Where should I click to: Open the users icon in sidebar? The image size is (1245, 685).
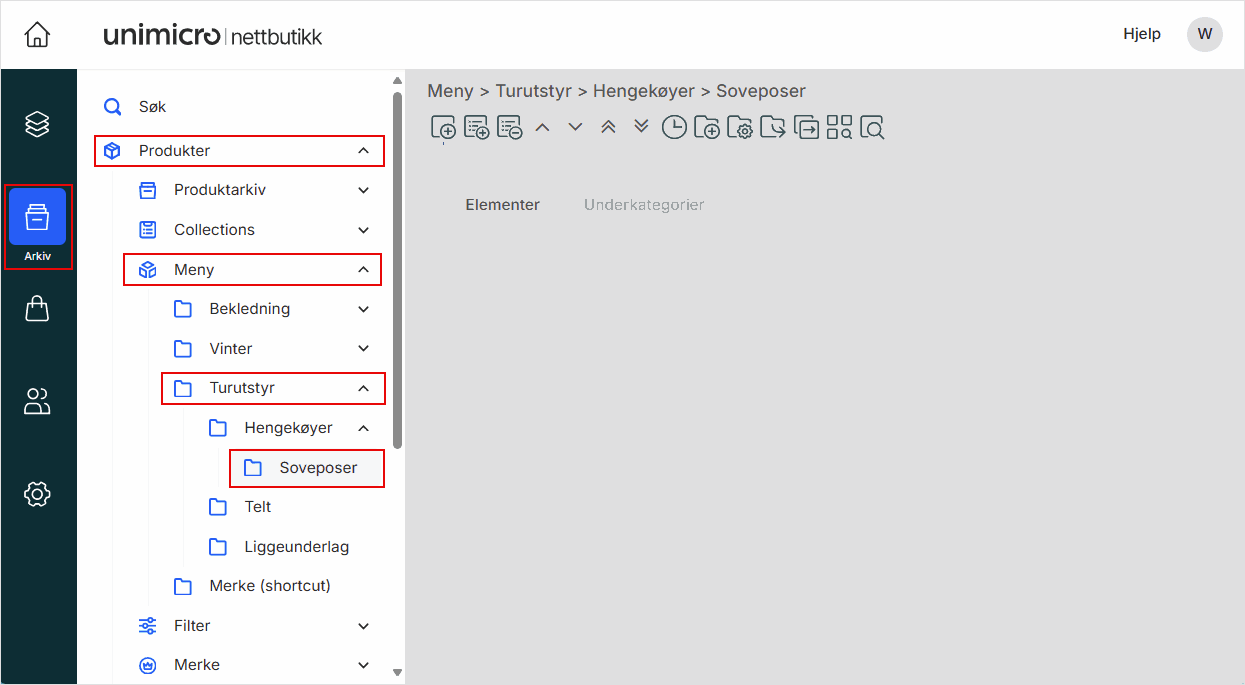coord(37,402)
